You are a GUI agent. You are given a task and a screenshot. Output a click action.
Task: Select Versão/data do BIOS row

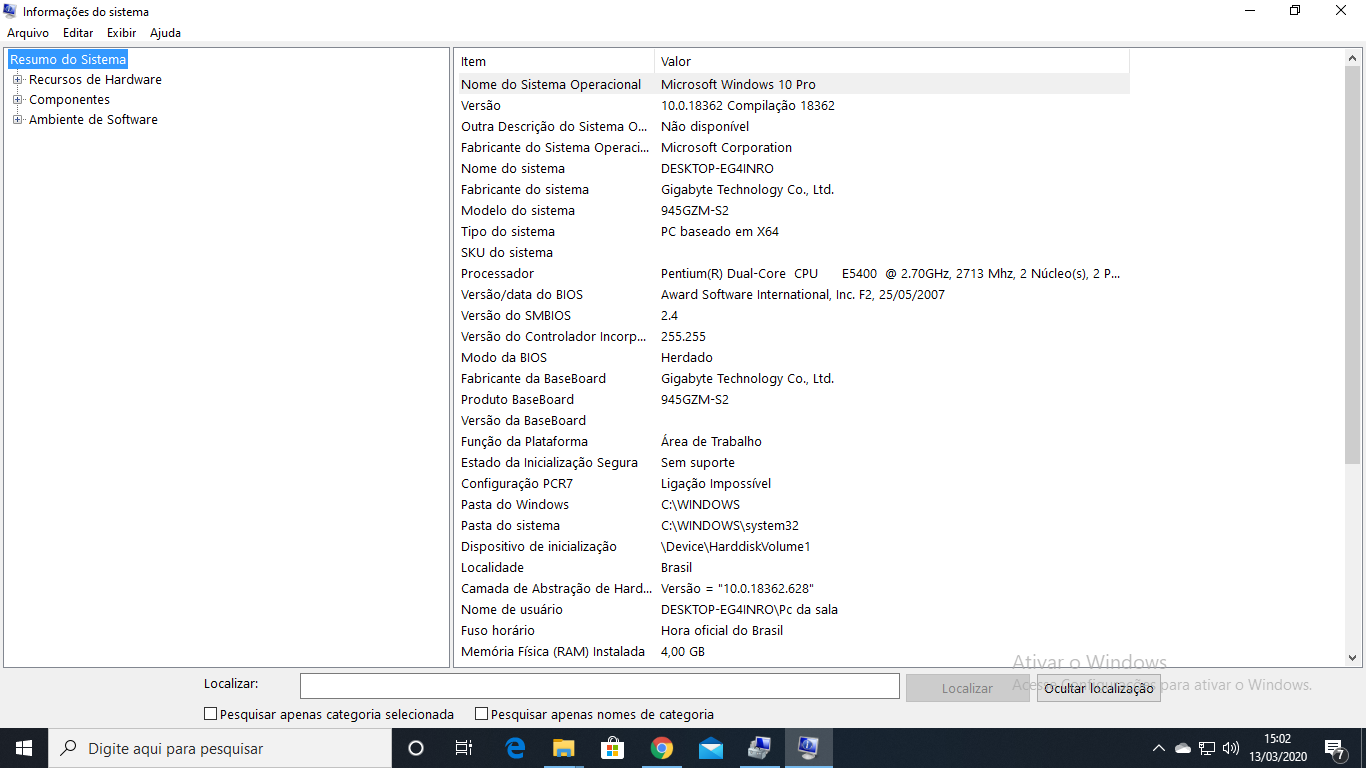(x=793, y=294)
